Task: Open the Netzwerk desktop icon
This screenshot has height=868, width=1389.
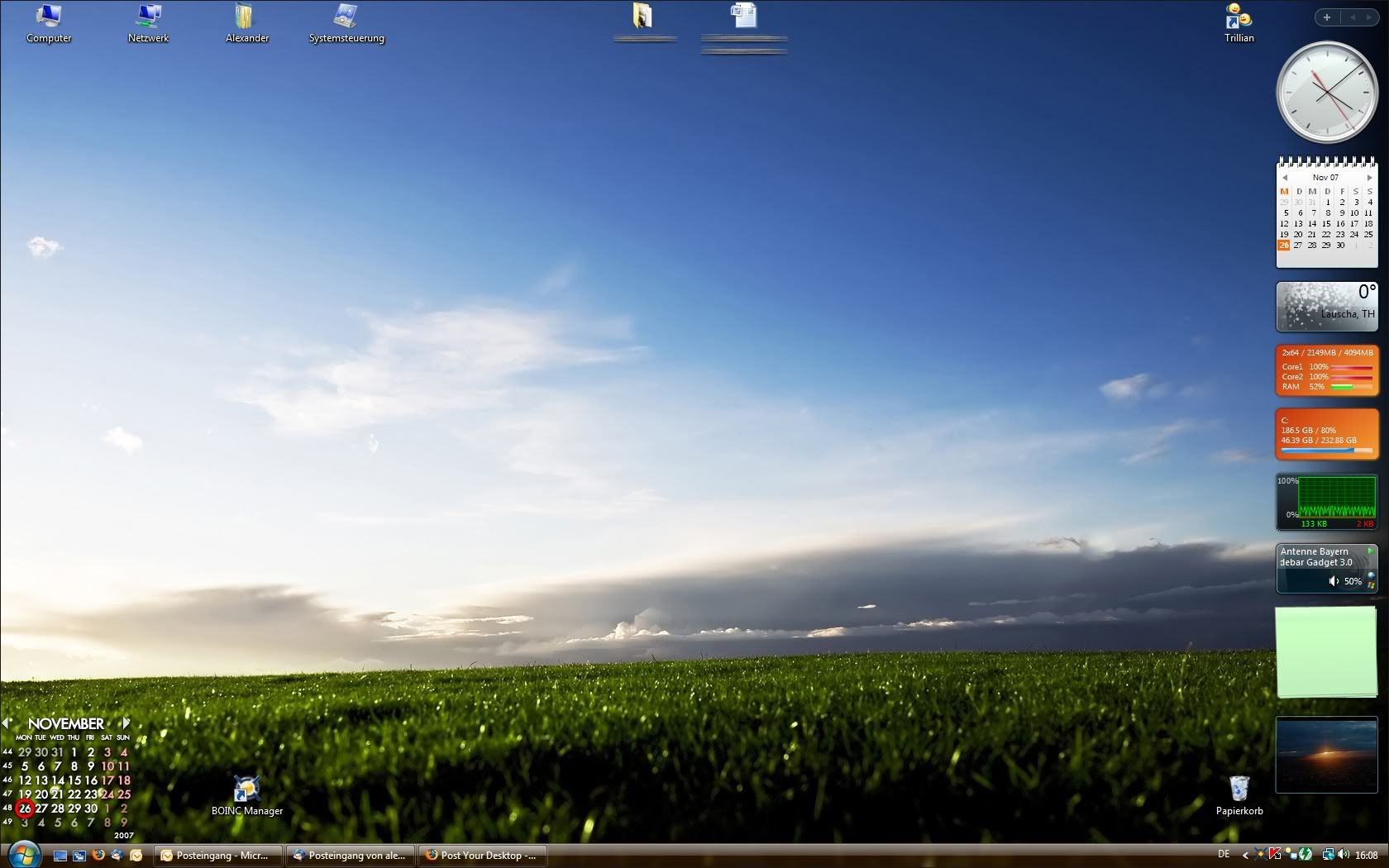Action: [x=149, y=22]
